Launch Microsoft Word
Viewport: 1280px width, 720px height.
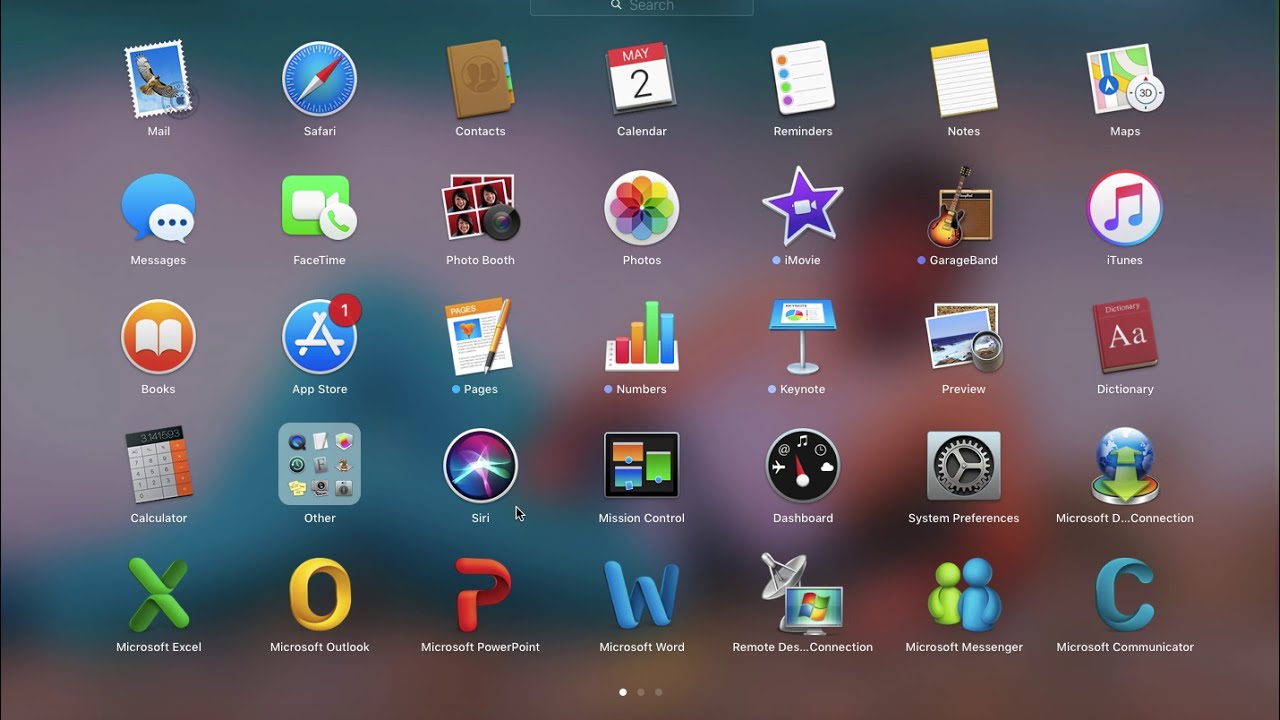(641, 595)
